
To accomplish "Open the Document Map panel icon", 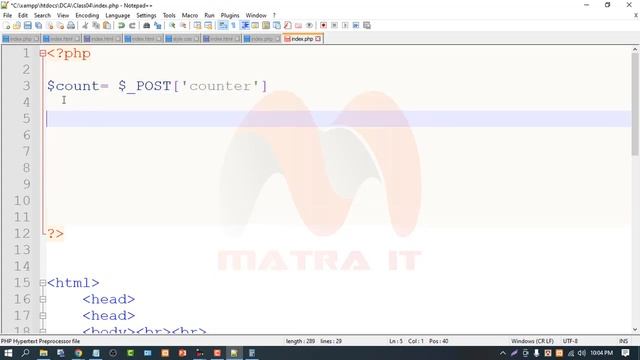I will [266, 25].
